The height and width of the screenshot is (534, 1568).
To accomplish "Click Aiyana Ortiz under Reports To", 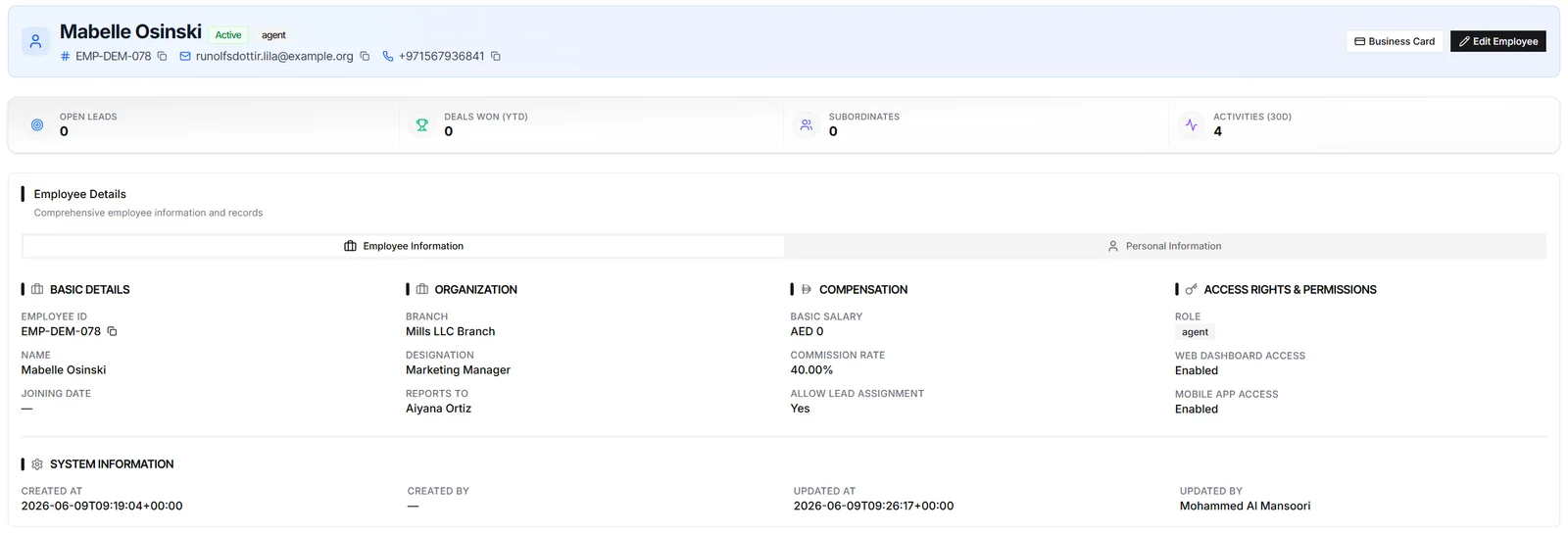I will [x=438, y=409].
